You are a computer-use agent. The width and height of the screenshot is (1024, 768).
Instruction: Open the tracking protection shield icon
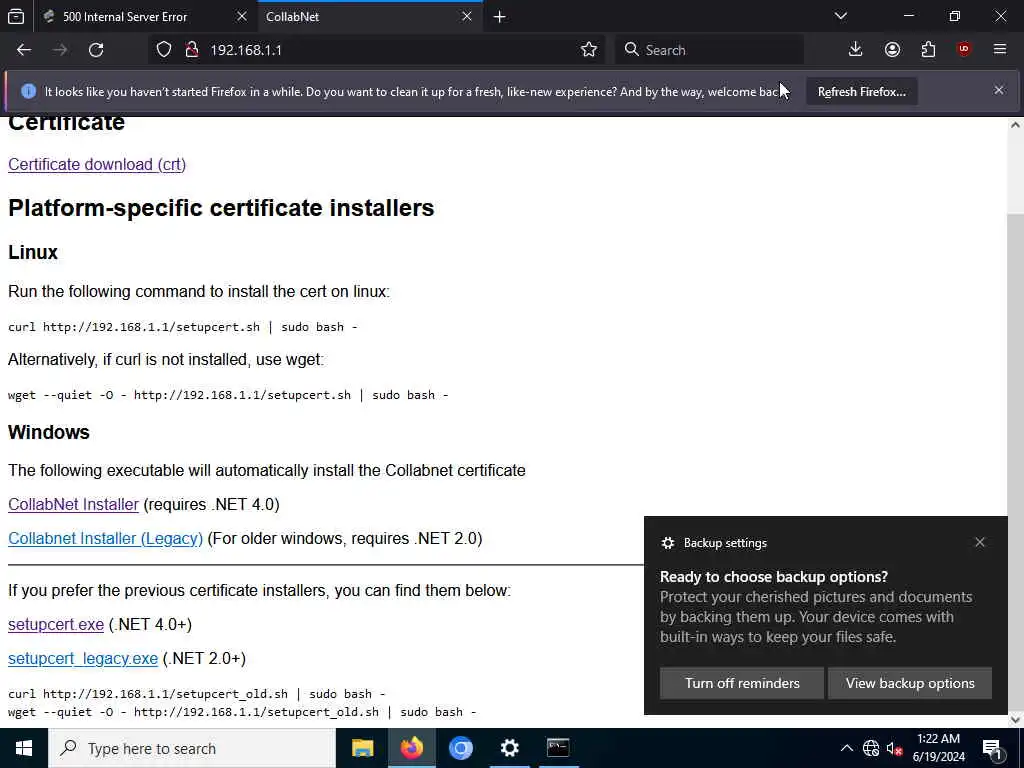[x=164, y=50]
